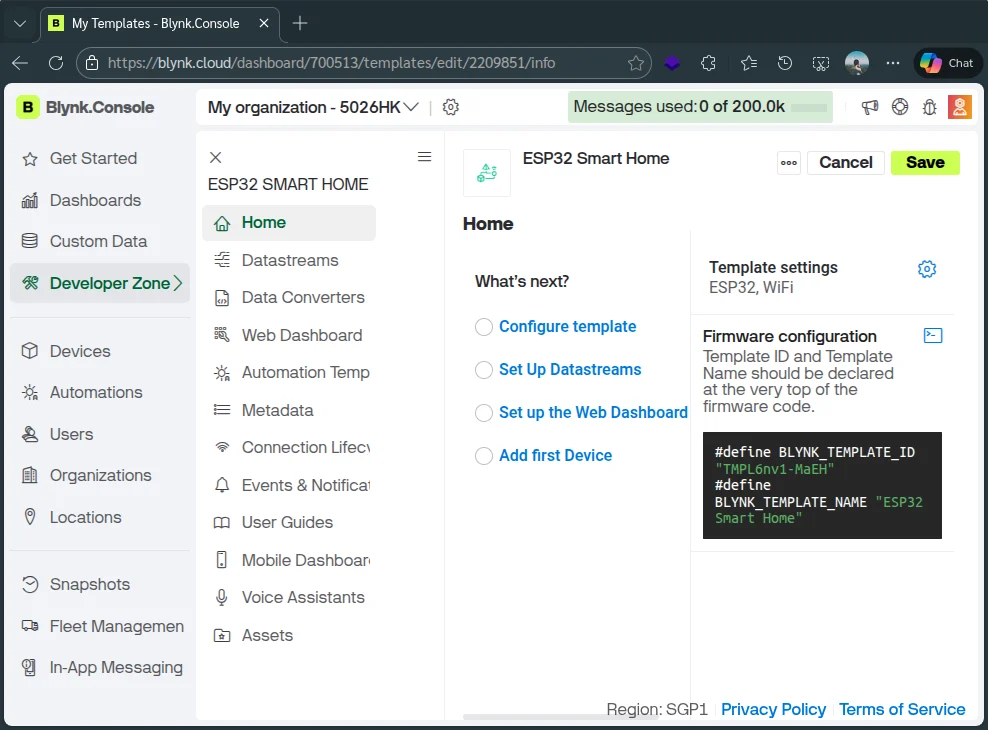Close the ESP32 Smart Home template panel

tap(215, 157)
